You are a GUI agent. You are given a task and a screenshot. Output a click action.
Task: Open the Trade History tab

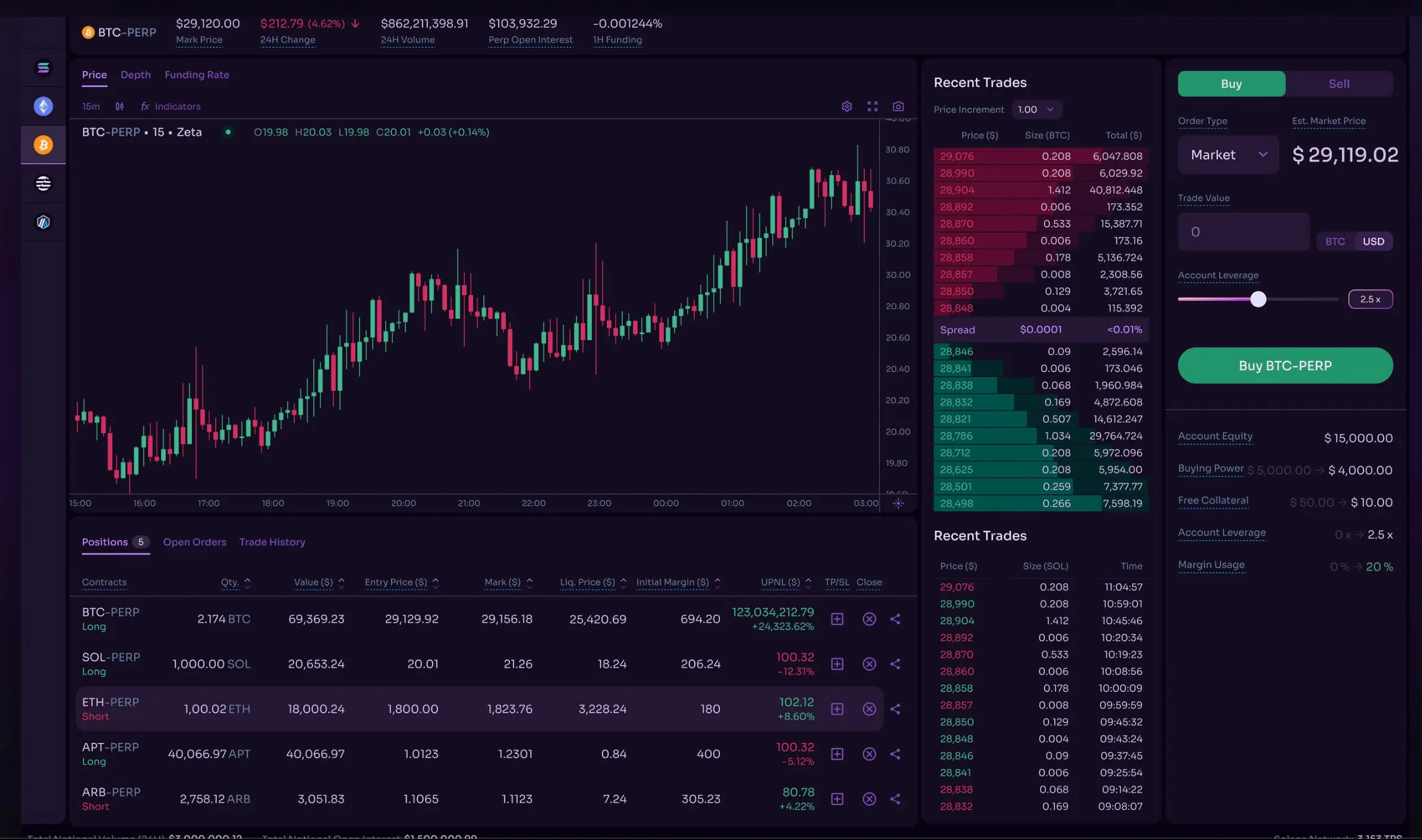[x=272, y=542]
